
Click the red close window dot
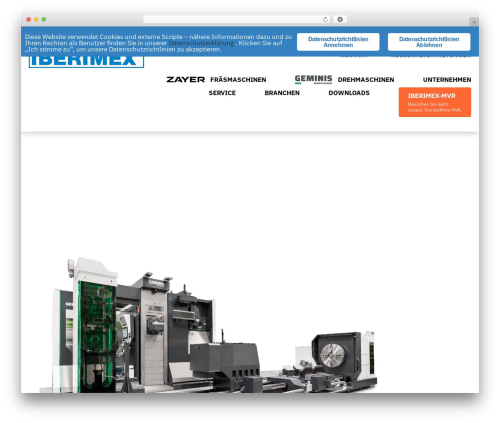tap(29, 20)
